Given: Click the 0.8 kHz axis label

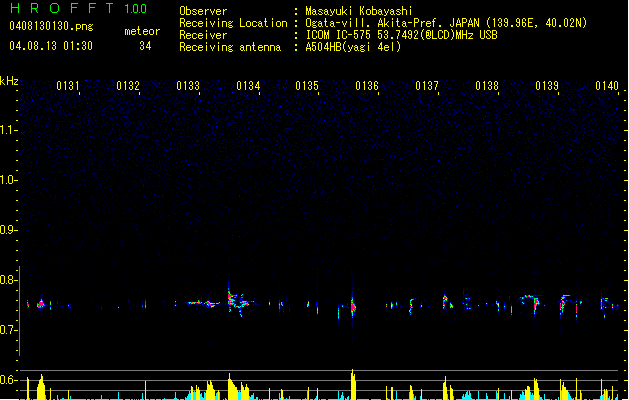Looking at the screenshot, I should point(8,280).
